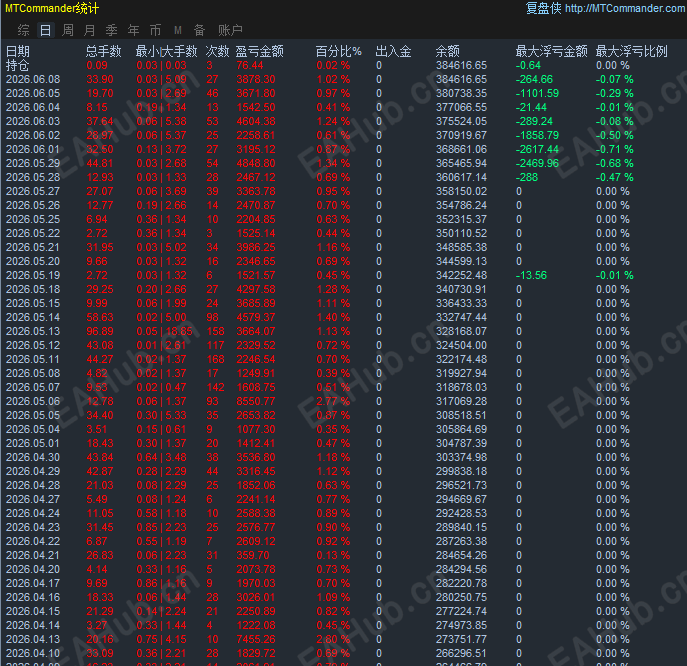Open the 备 notes tab

coord(199,30)
